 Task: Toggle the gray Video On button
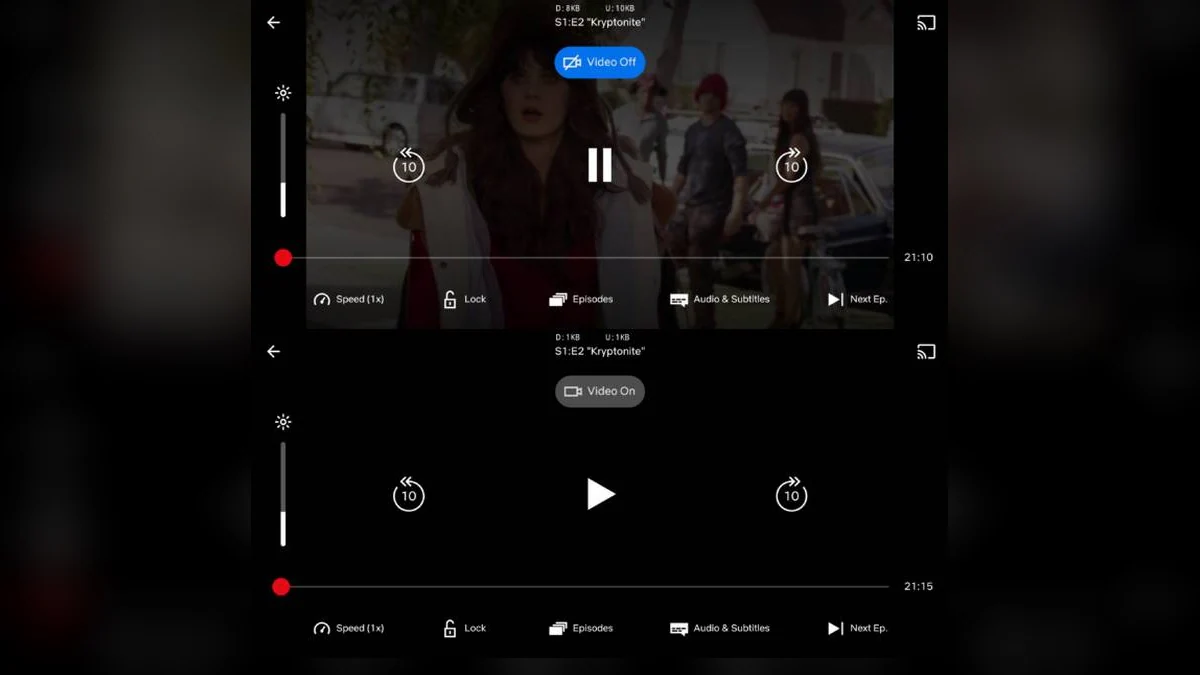(600, 391)
